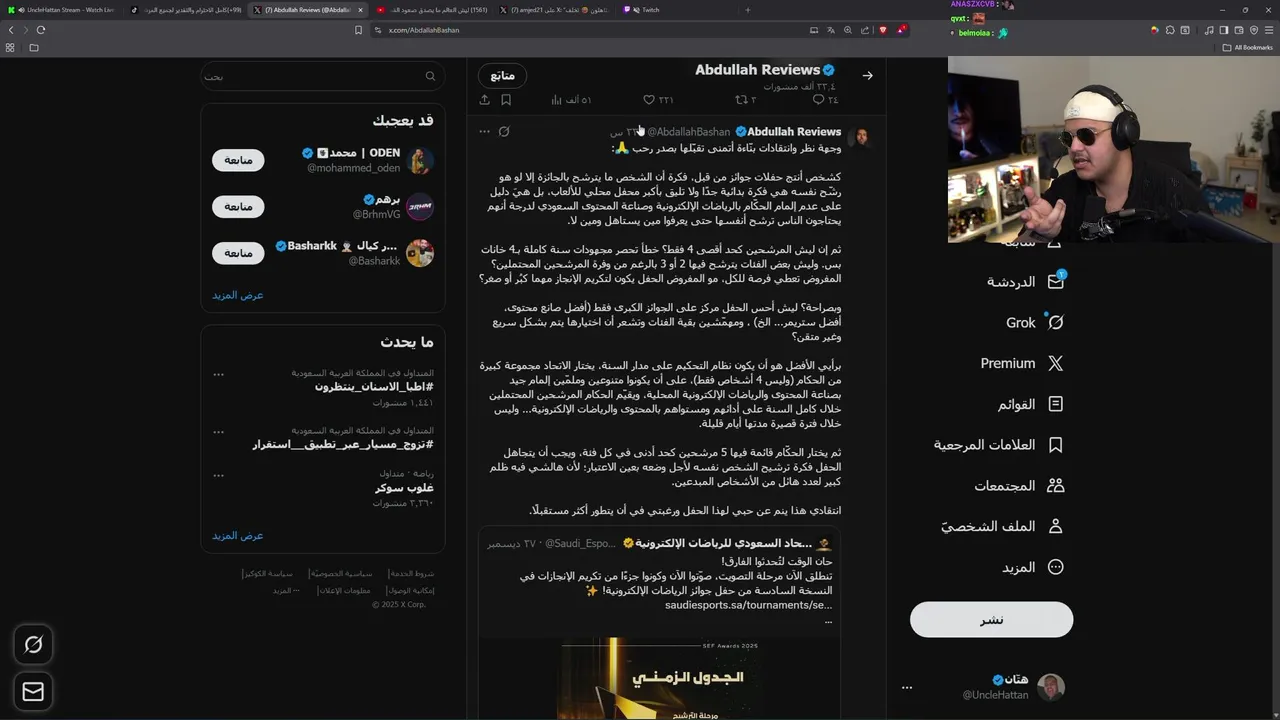Reload the page
This screenshot has height=720, width=1280.
click(x=41, y=30)
